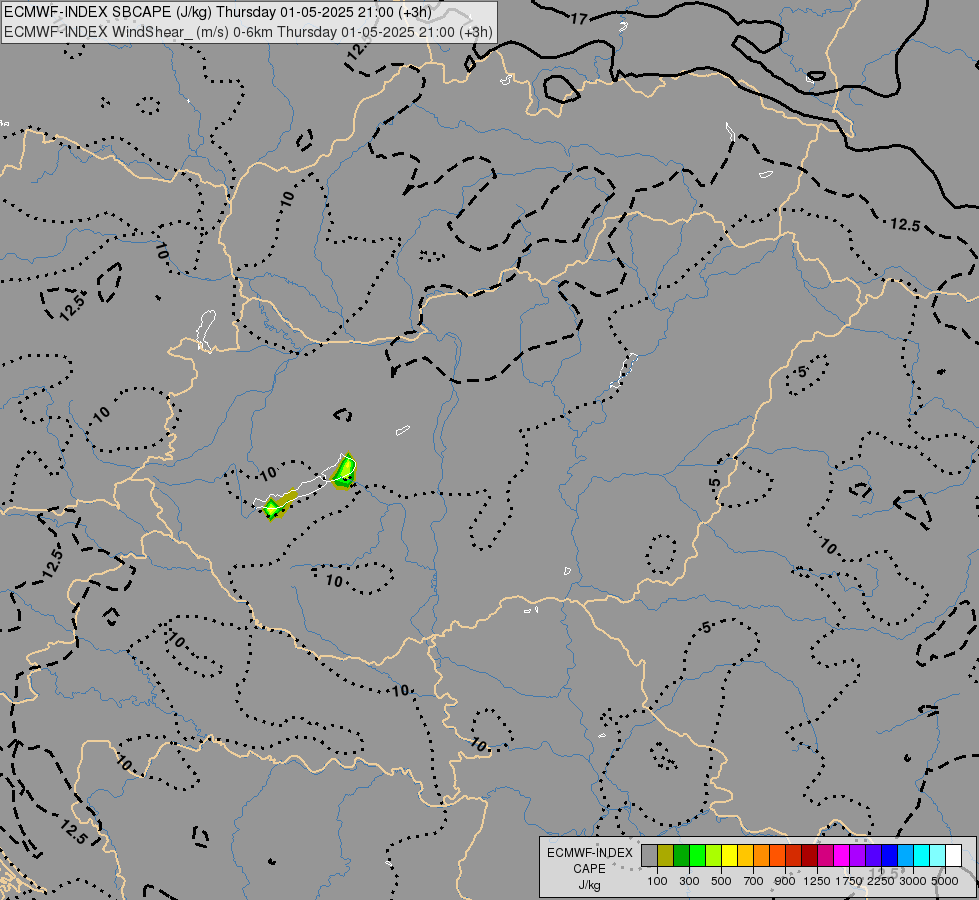Image resolution: width=979 pixels, height=900 pixels.
Task: Click the 900 value on legend scale
Action: point(785,881)
